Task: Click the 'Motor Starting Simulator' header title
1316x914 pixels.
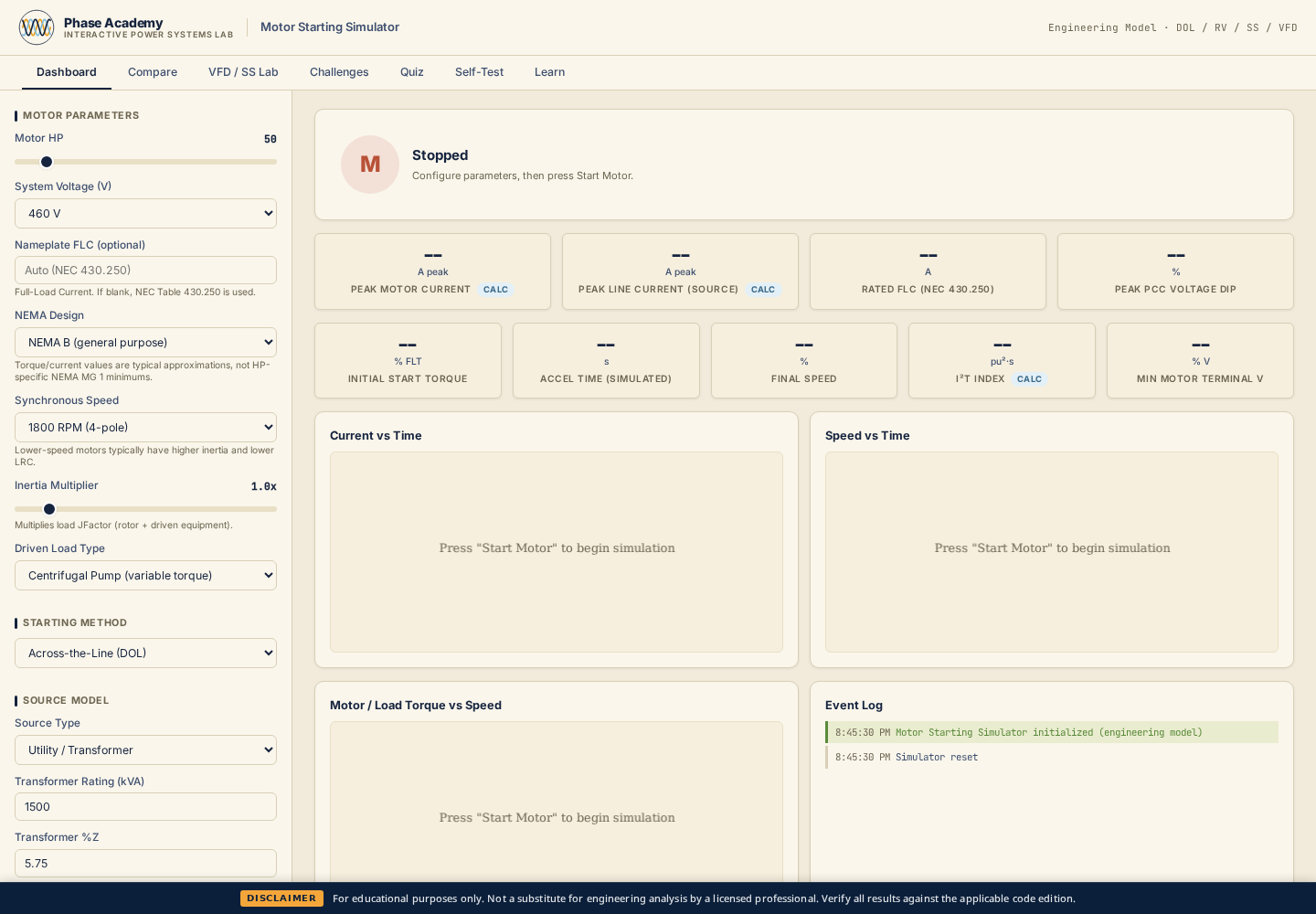Action: point(330,27)
